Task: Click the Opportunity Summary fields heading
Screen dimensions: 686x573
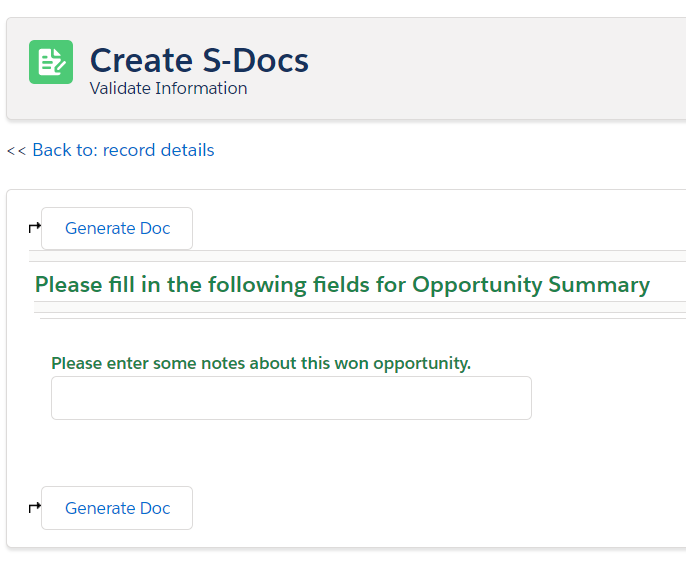Action: (x=342, y=285)
